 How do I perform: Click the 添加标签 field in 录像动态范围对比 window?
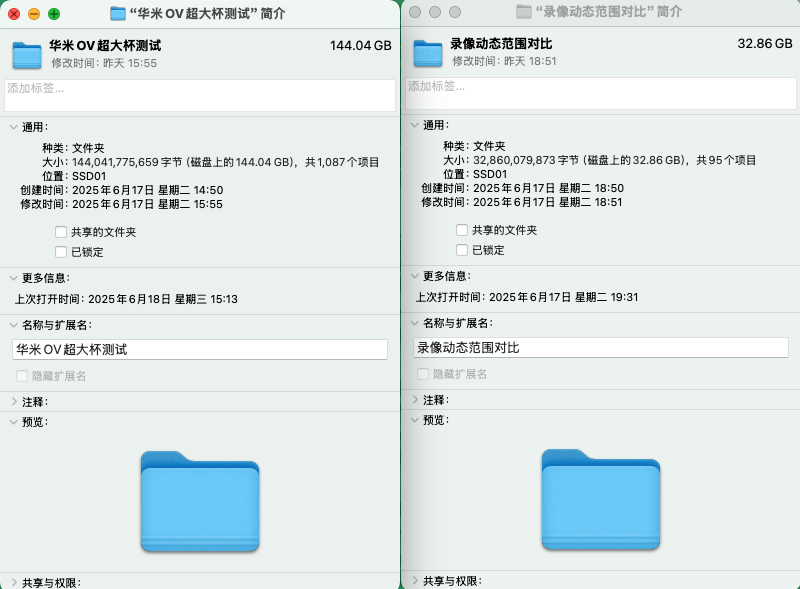click(x=601, y=93)
